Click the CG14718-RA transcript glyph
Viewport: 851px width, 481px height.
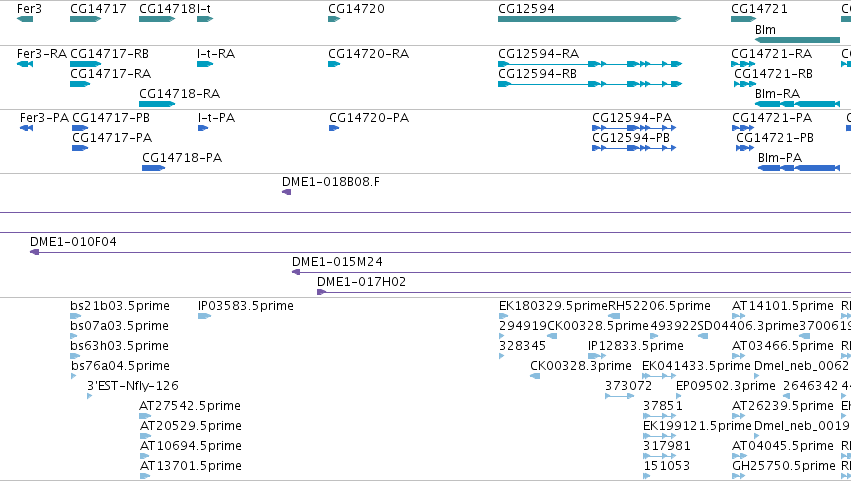[x=157, y=104]
